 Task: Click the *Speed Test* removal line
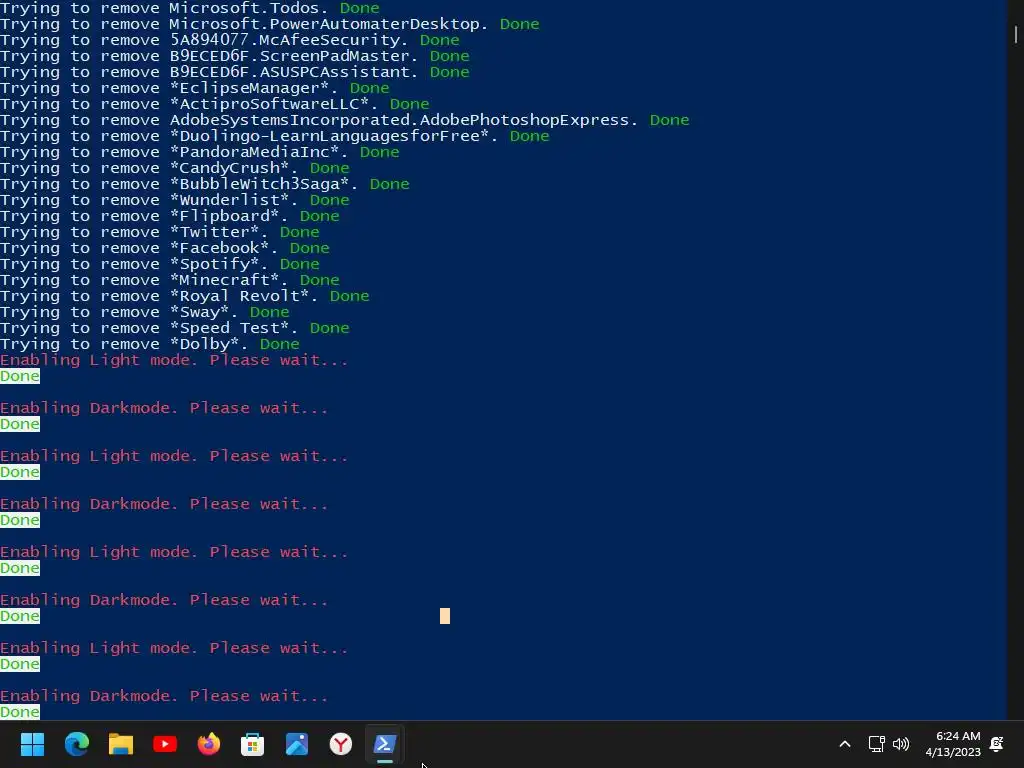click(x=175, y=328)
